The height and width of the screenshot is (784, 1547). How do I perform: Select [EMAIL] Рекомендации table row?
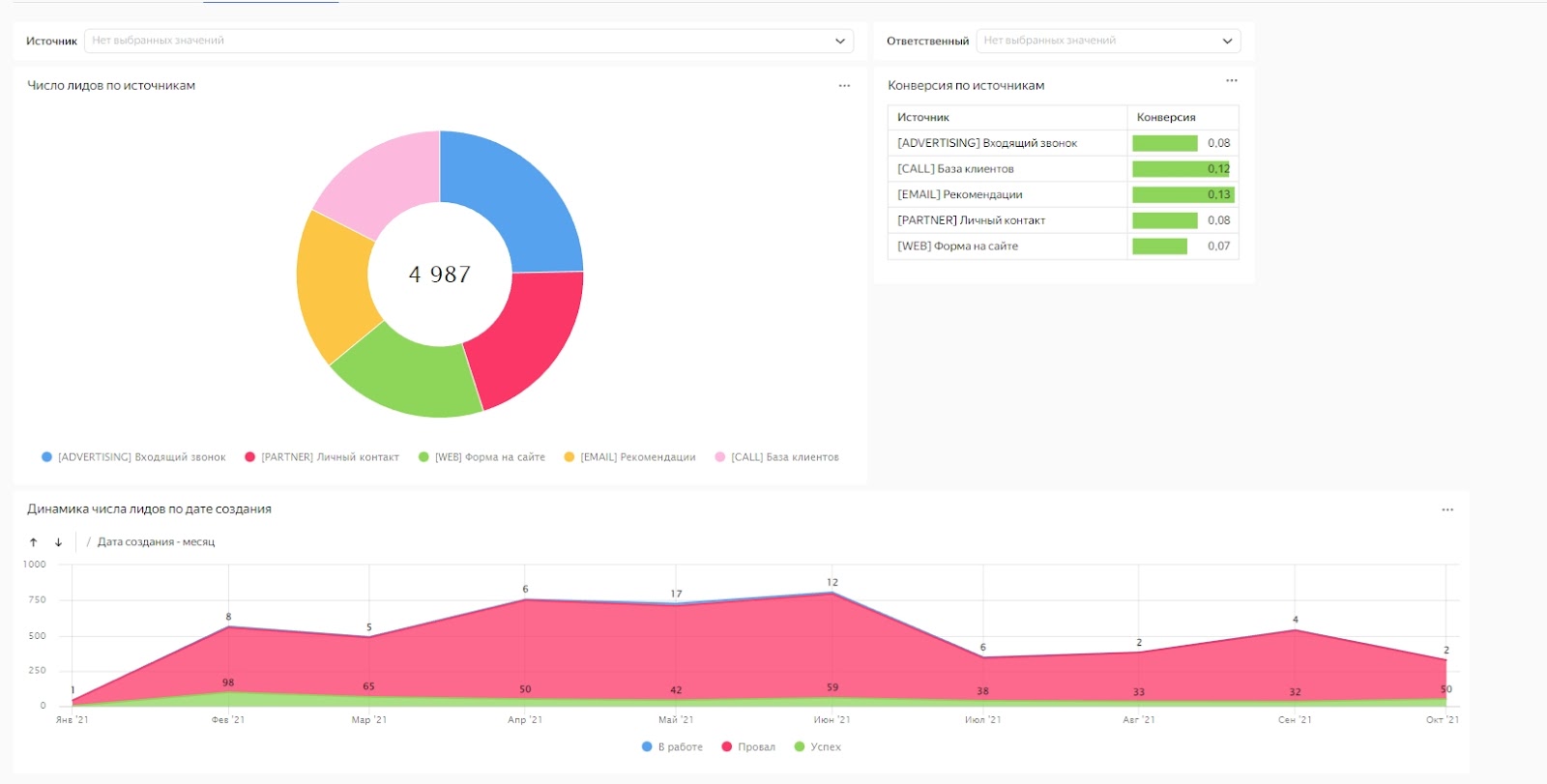(1063, 194)
